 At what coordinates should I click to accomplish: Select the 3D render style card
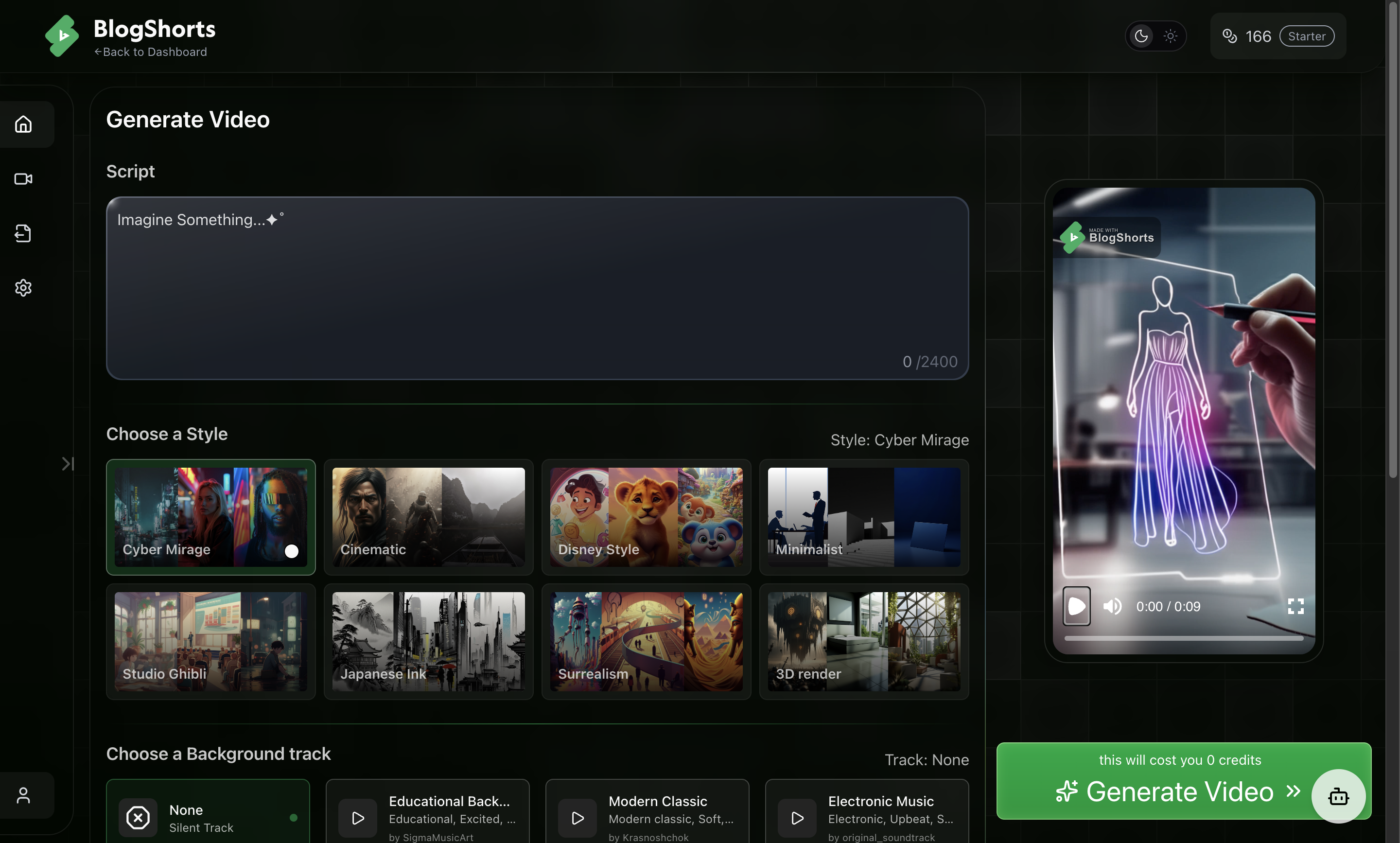point(864,642)
